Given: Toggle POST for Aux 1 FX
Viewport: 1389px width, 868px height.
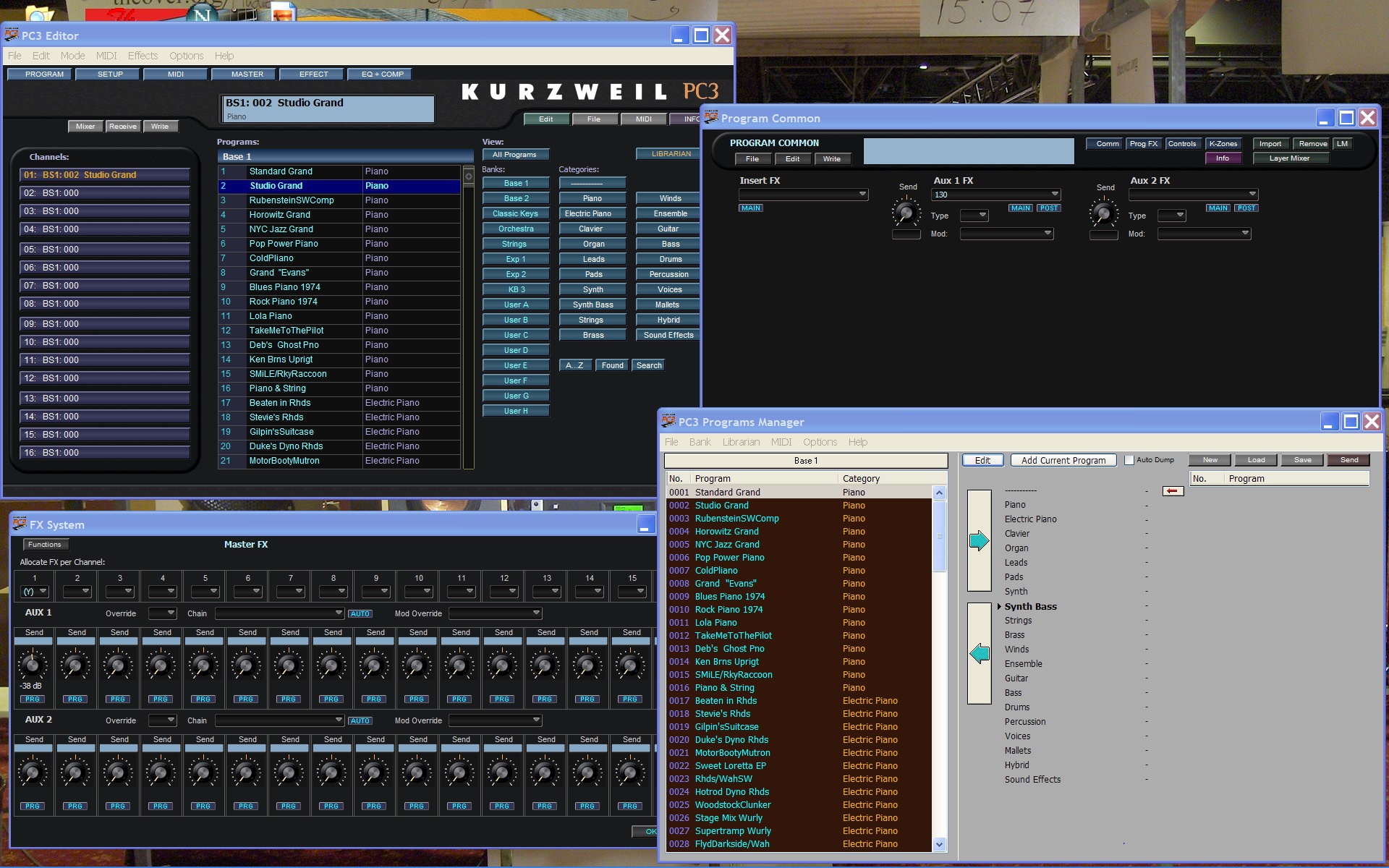Looking at the screenshot, I should point(1048,208).
